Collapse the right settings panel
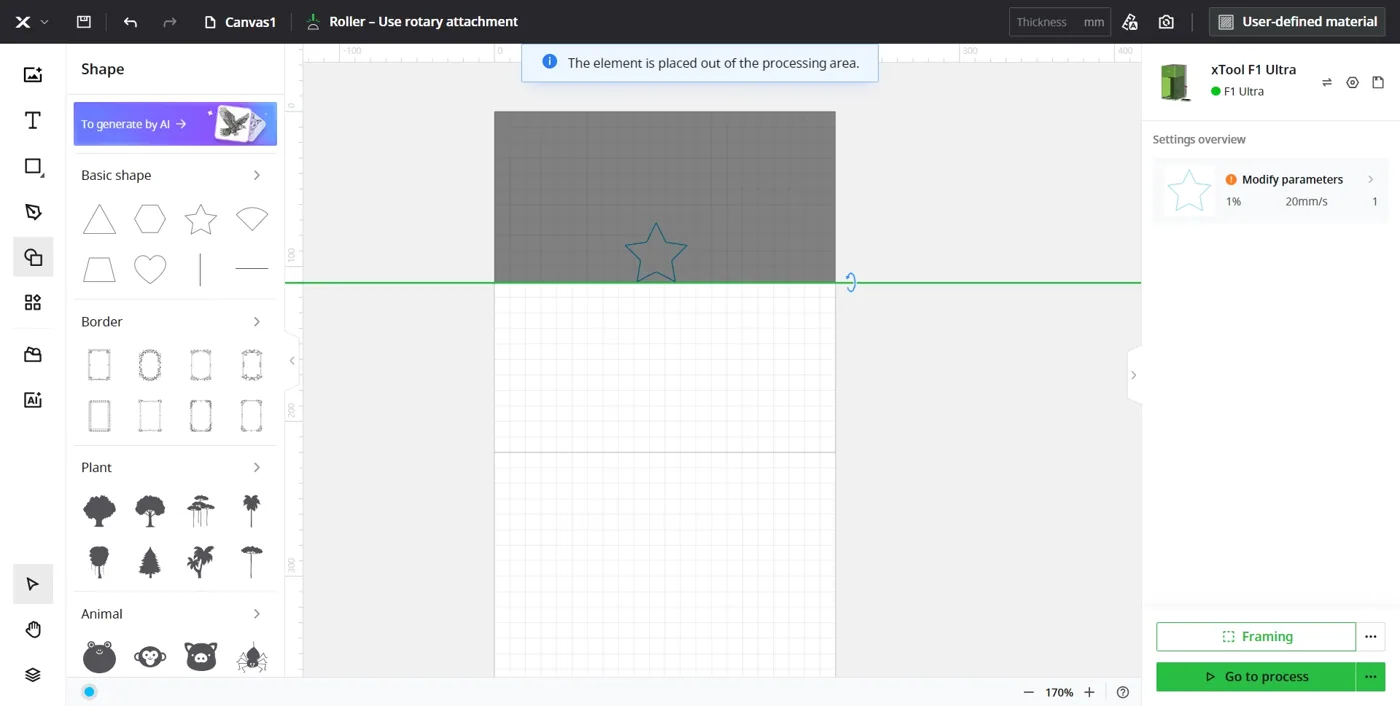Screen dimensions: 1400x706 (x=1133, y=375)
